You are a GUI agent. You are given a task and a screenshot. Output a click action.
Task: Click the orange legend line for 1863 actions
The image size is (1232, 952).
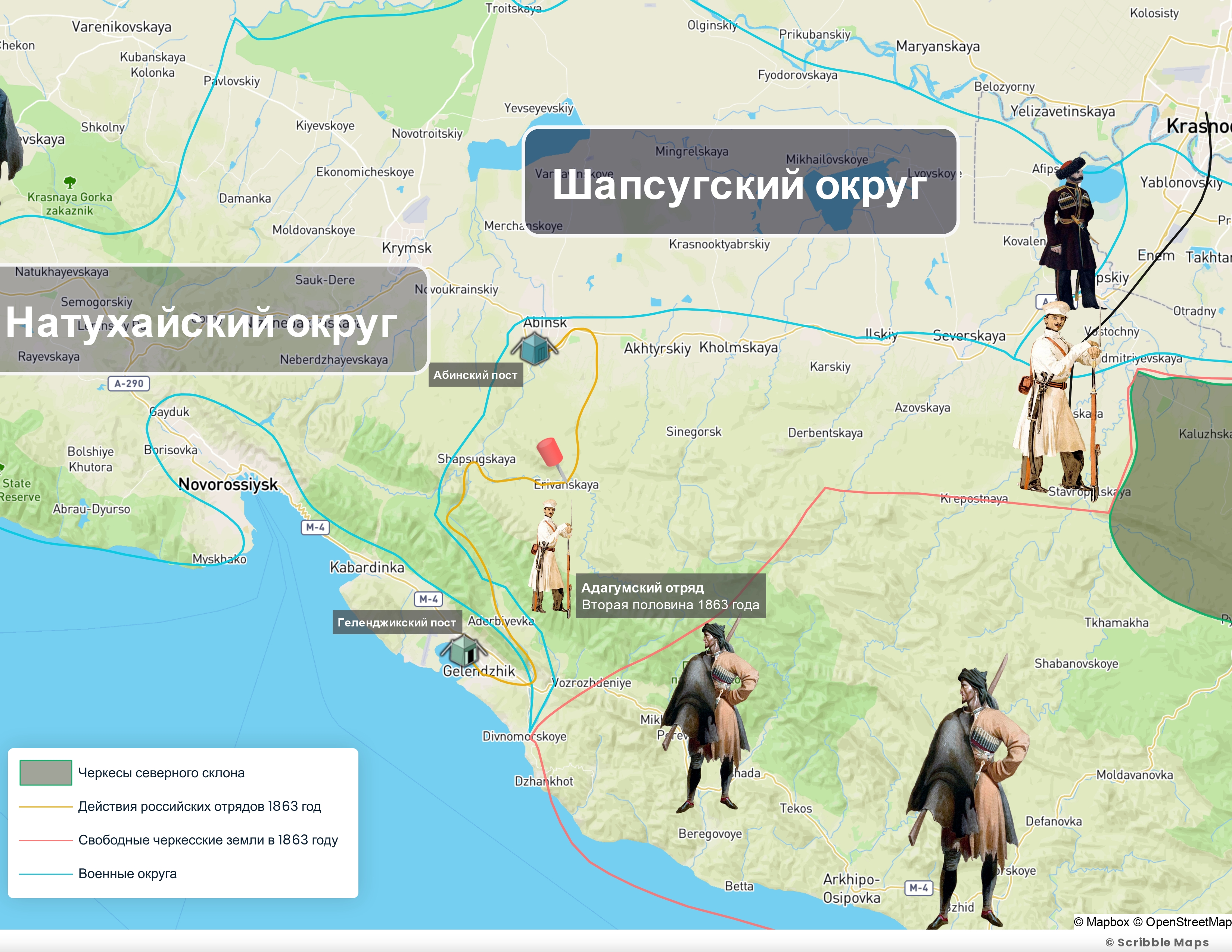(x=46, y=806)
